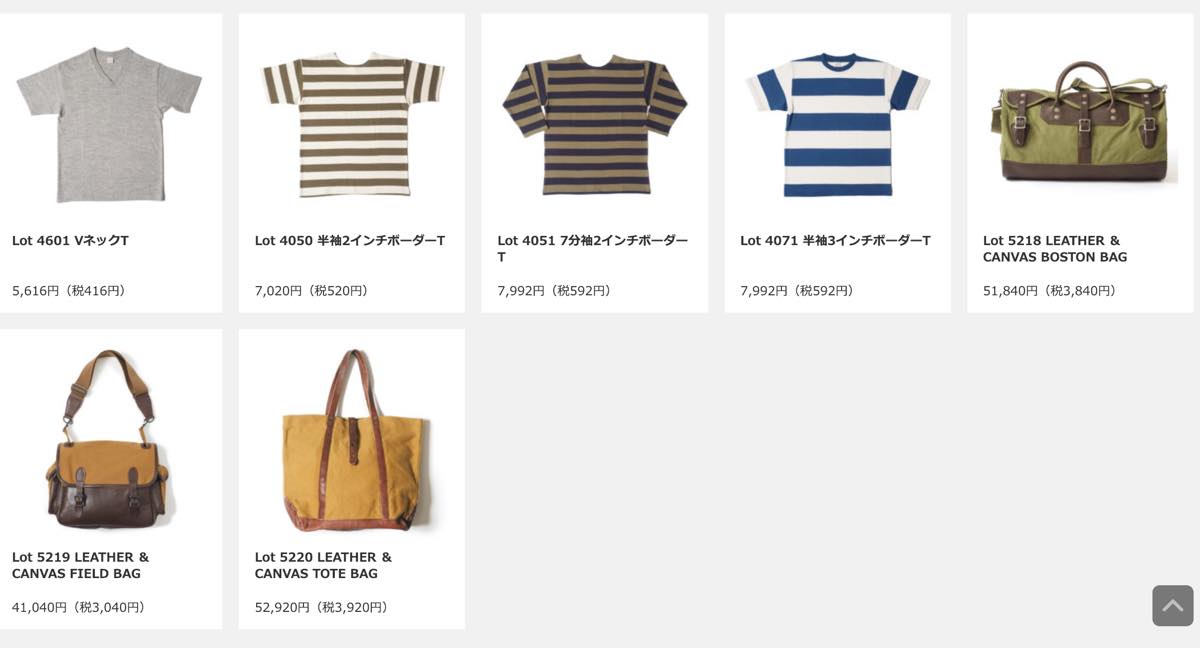
Task: Open the blue and white striped tee image
Action: 838,123
